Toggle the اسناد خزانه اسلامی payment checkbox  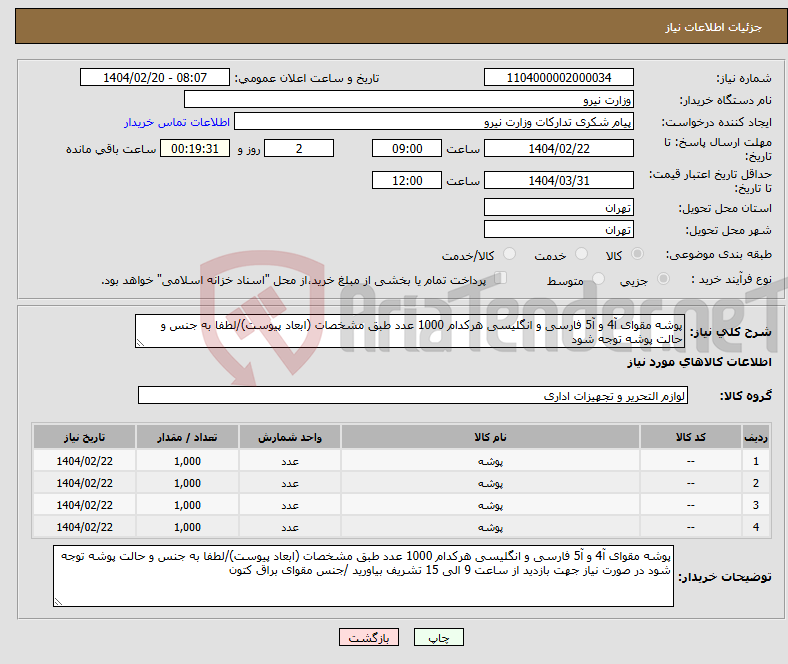[501, 277]
